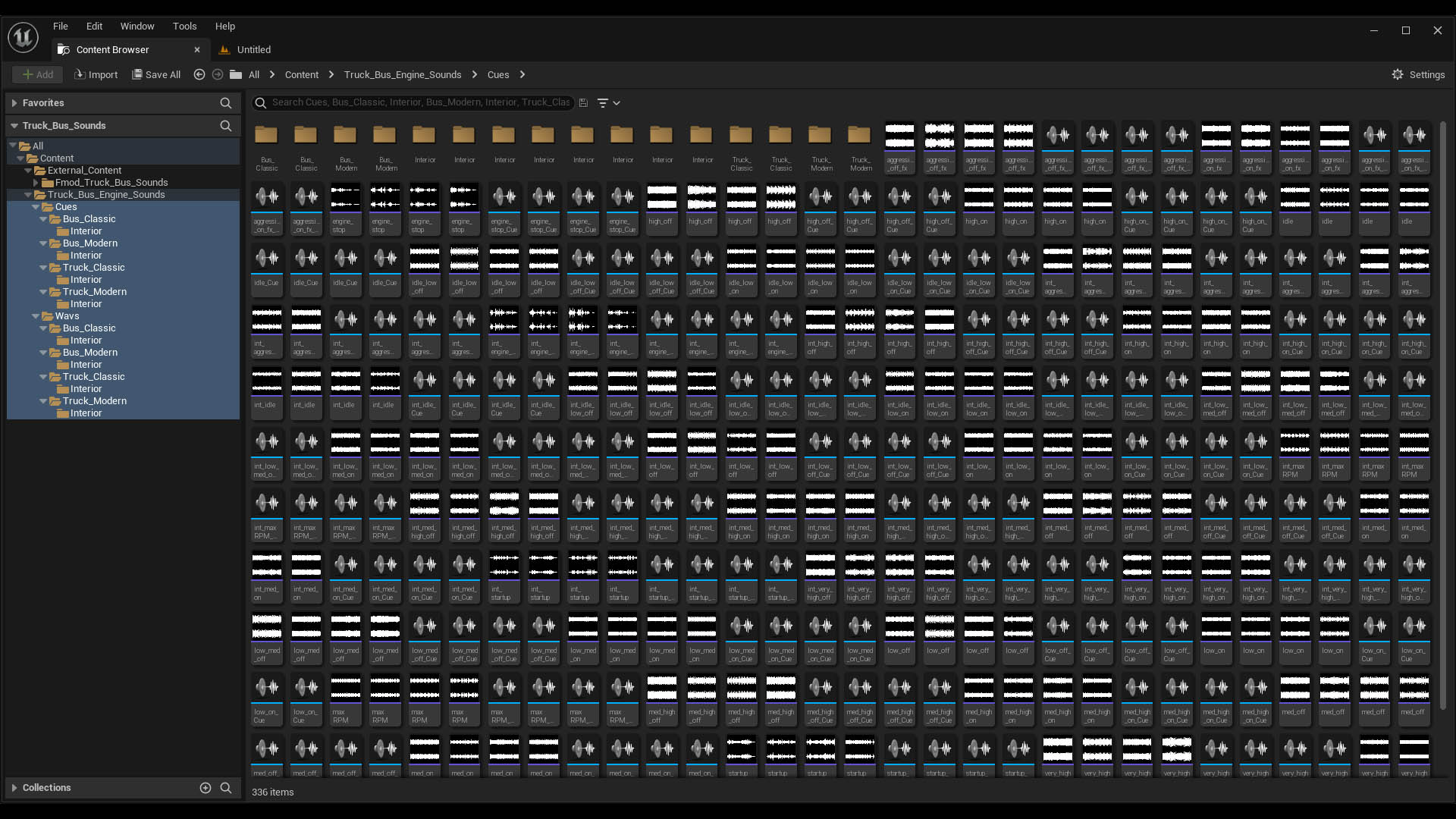
Task: Collapse the Wavs folder in tree
Action: (x=36, y=316)
